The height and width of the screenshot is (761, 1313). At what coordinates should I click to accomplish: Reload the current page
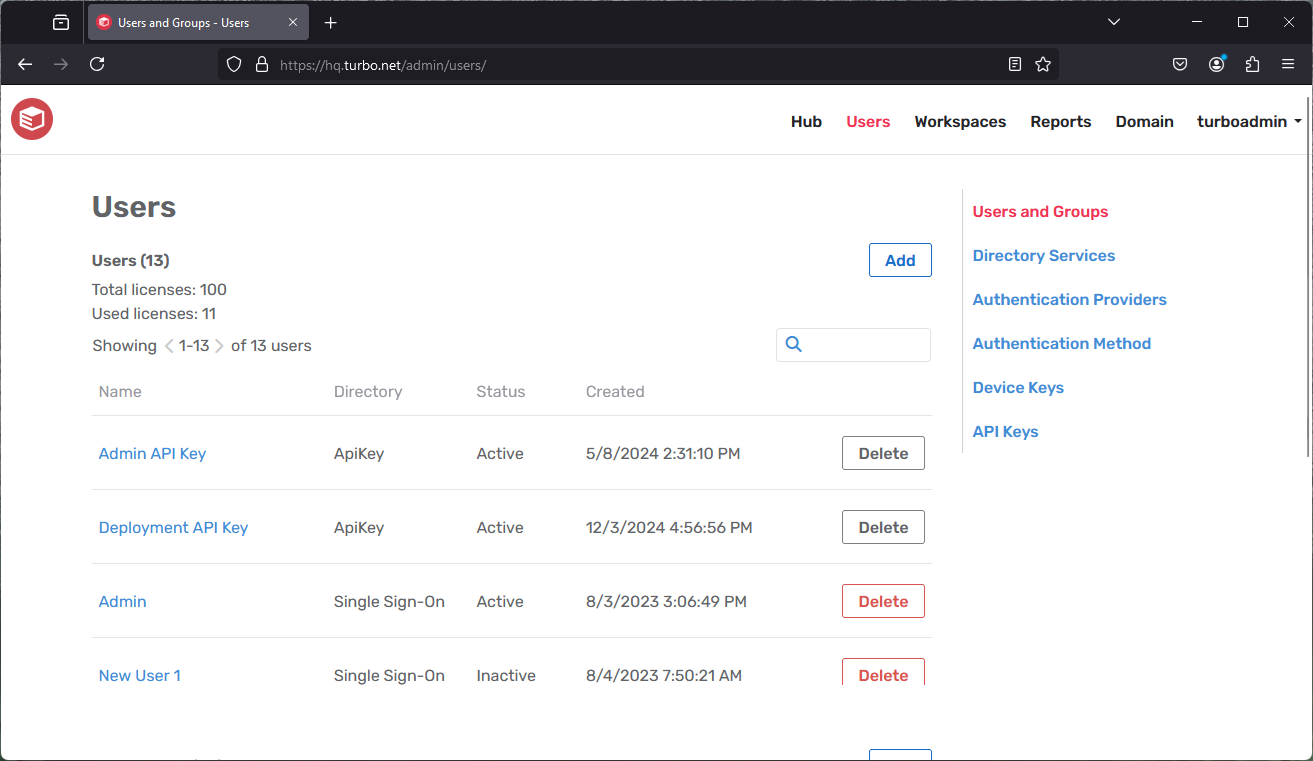(96, 64)
